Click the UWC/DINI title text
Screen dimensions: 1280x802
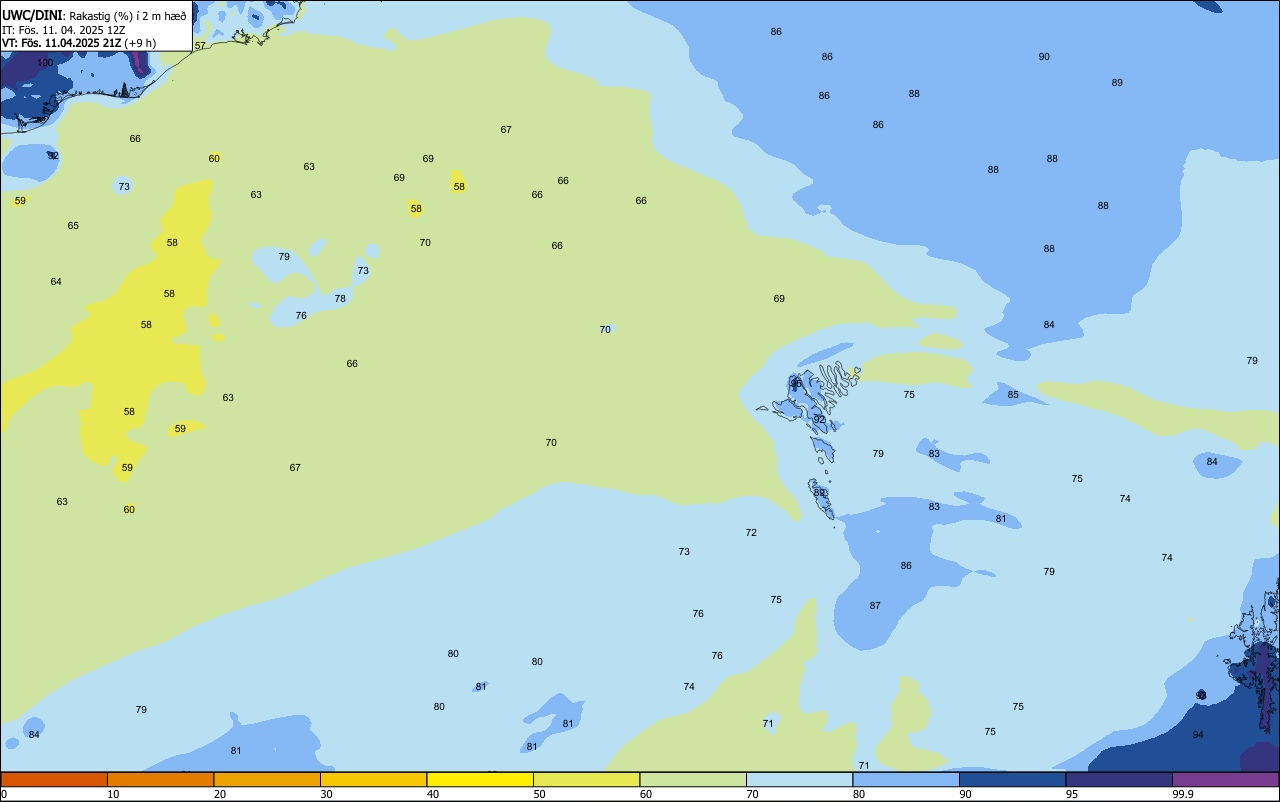[32, 15]
